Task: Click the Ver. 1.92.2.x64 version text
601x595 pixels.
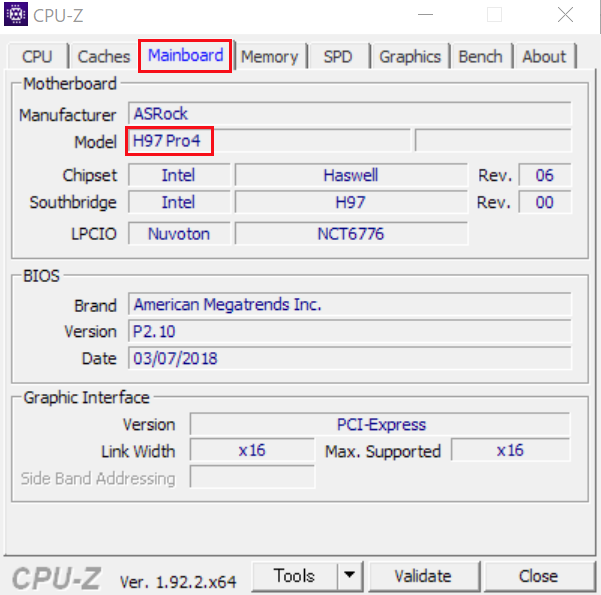Action: point(178,582)
